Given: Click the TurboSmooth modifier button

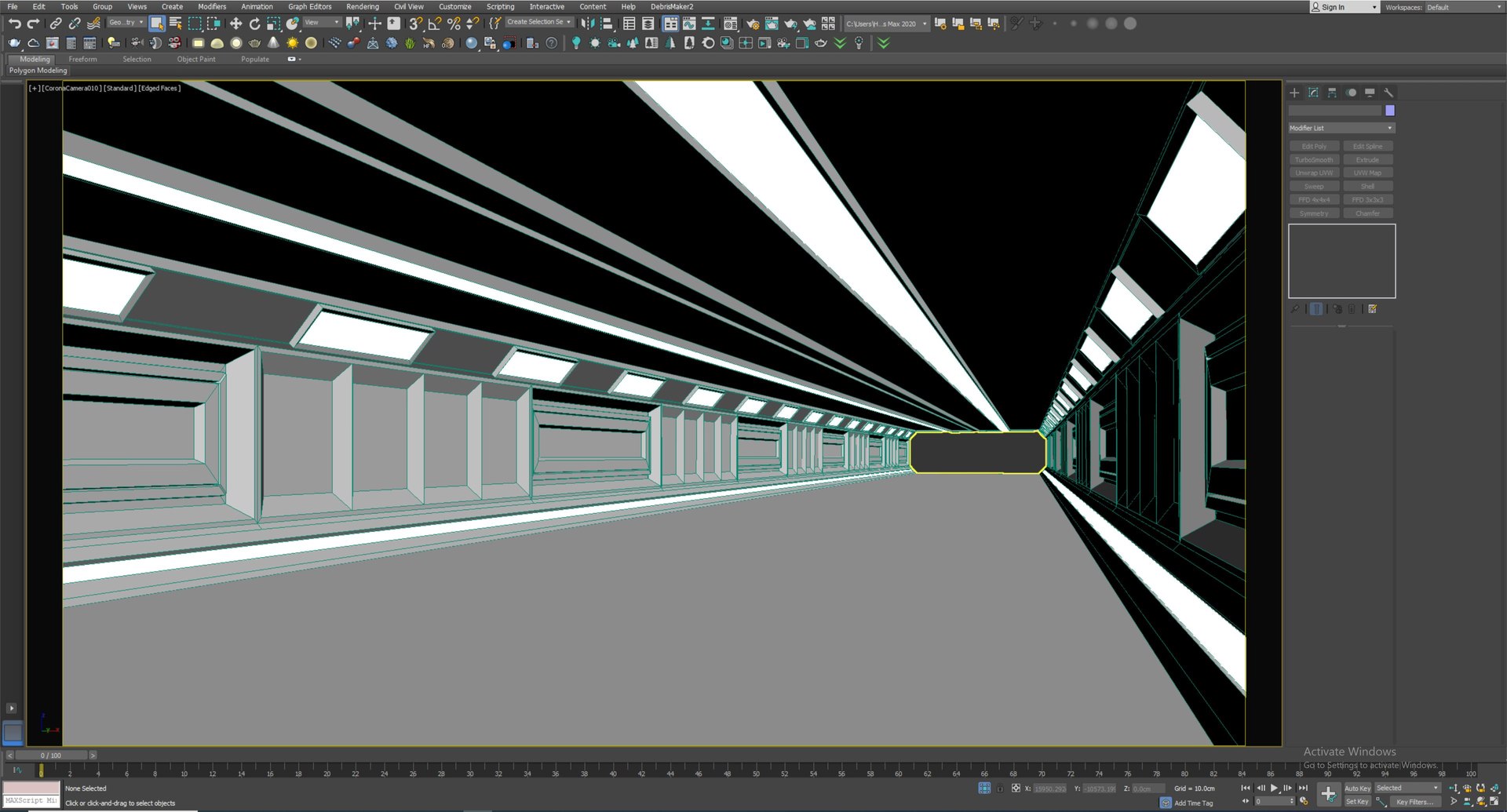Looking at the screenshot, I should click(x=1314, y=160).
